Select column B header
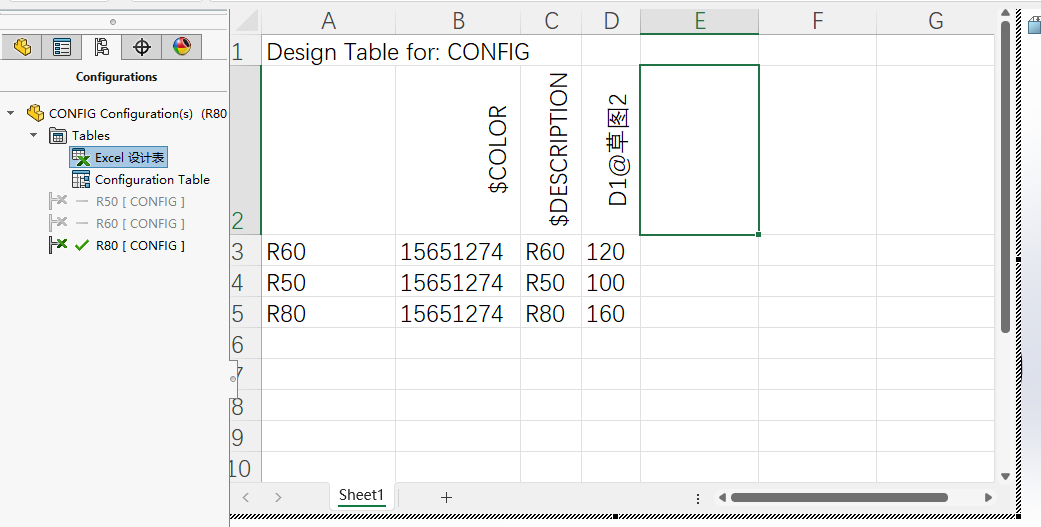The width and height of the screenshot is (1041, 527). coord(458,21)
